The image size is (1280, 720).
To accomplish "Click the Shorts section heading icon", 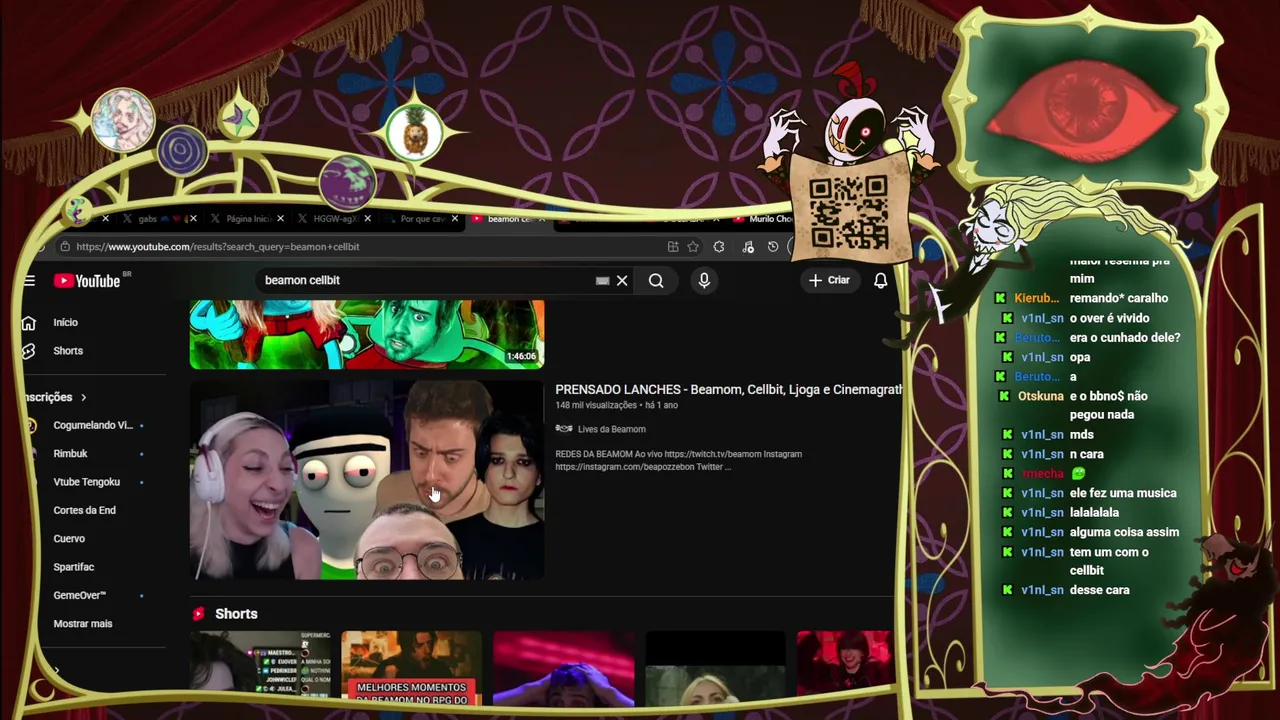I will pyautogui.click(x=198, y=614).
